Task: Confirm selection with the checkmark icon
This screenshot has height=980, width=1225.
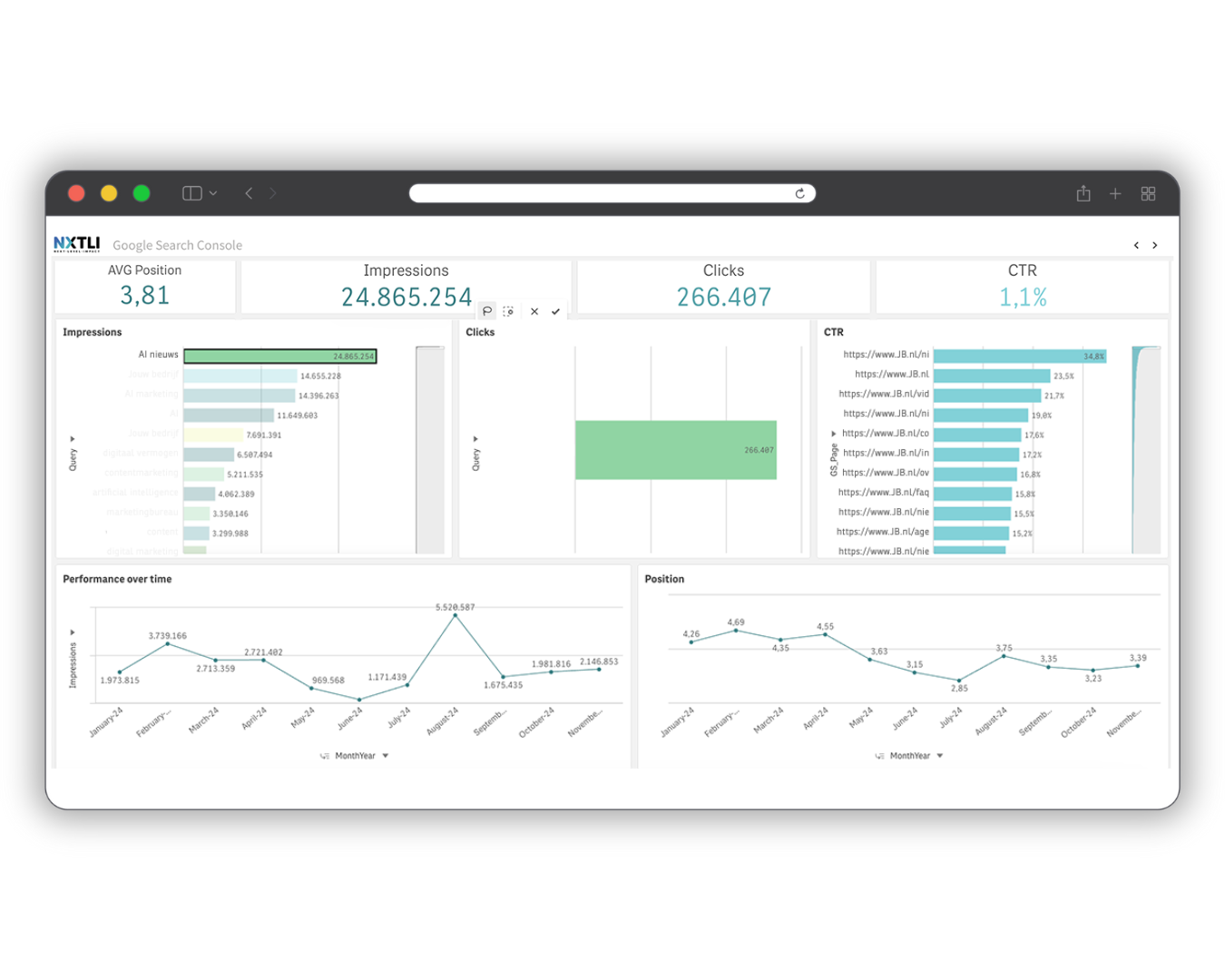Action: point(555,311)
